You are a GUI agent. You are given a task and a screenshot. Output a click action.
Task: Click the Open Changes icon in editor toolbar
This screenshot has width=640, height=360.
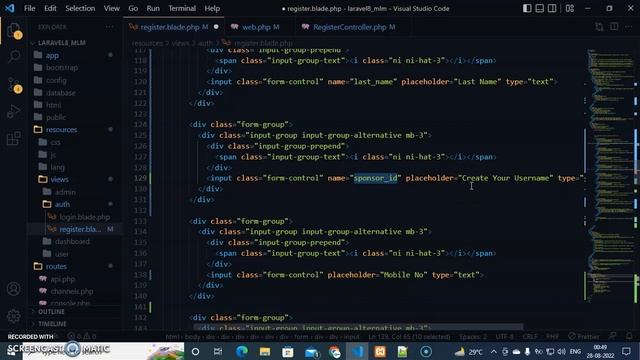tap(599, 27)
